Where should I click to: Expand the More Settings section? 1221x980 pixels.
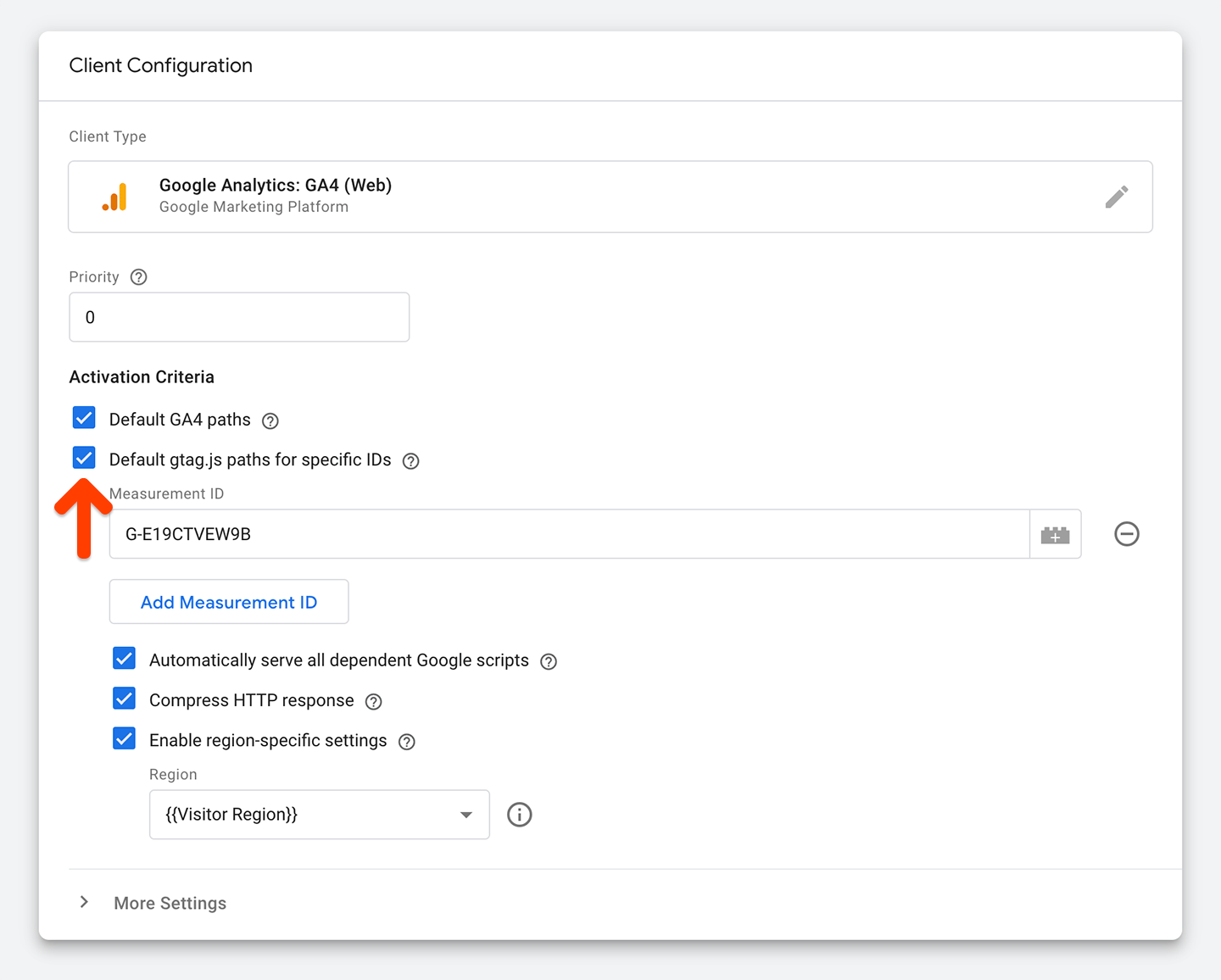[x=170, y=903]
